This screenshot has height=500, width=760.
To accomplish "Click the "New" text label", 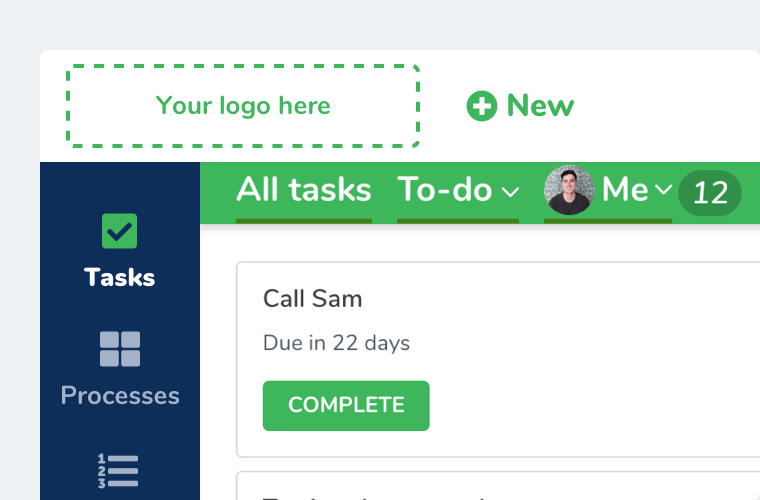I will [x=540, y=106].
